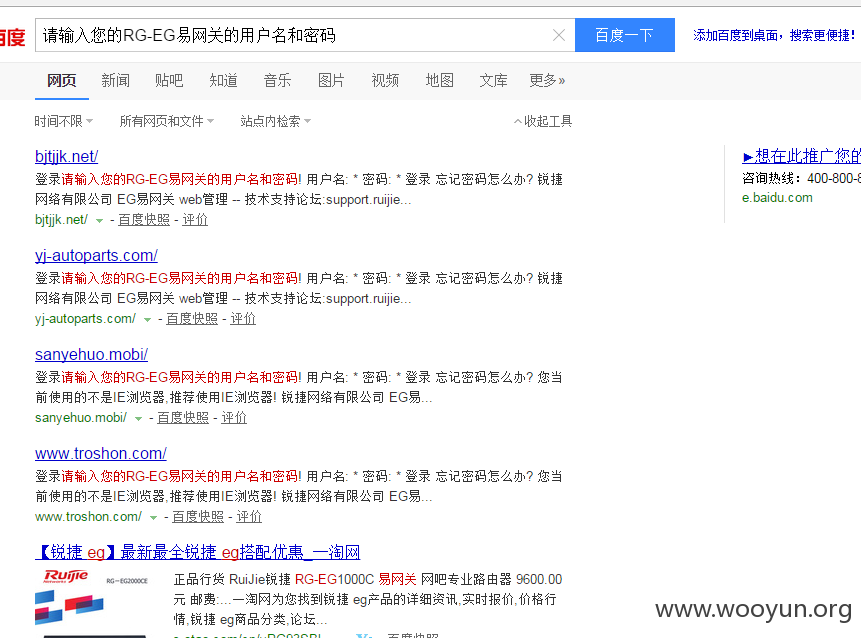This screenshot has height=638, width=861.
Task: Open the 音乐 tab
Action: point(277,81)
